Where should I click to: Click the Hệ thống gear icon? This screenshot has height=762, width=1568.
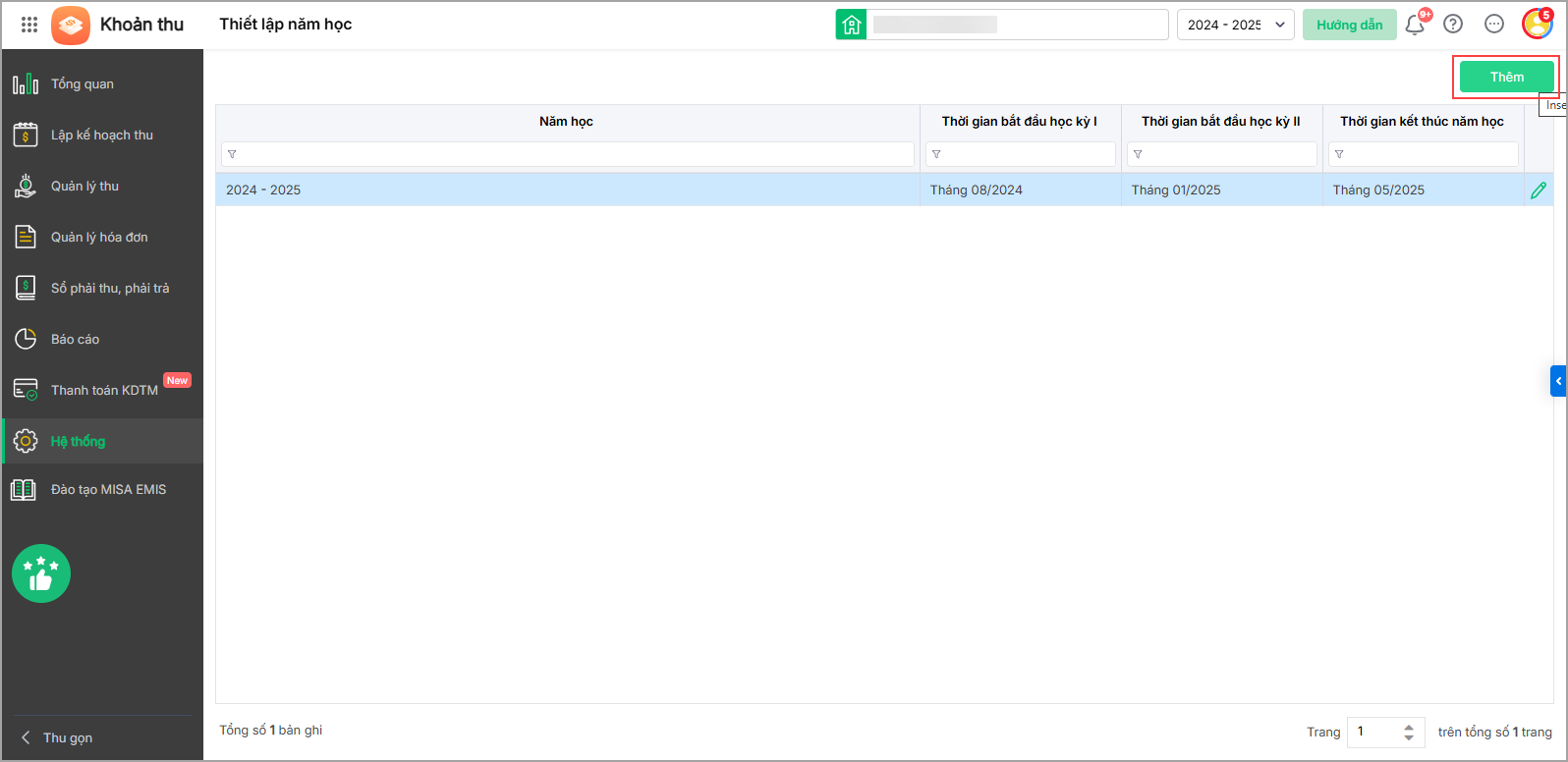(26, 441)
